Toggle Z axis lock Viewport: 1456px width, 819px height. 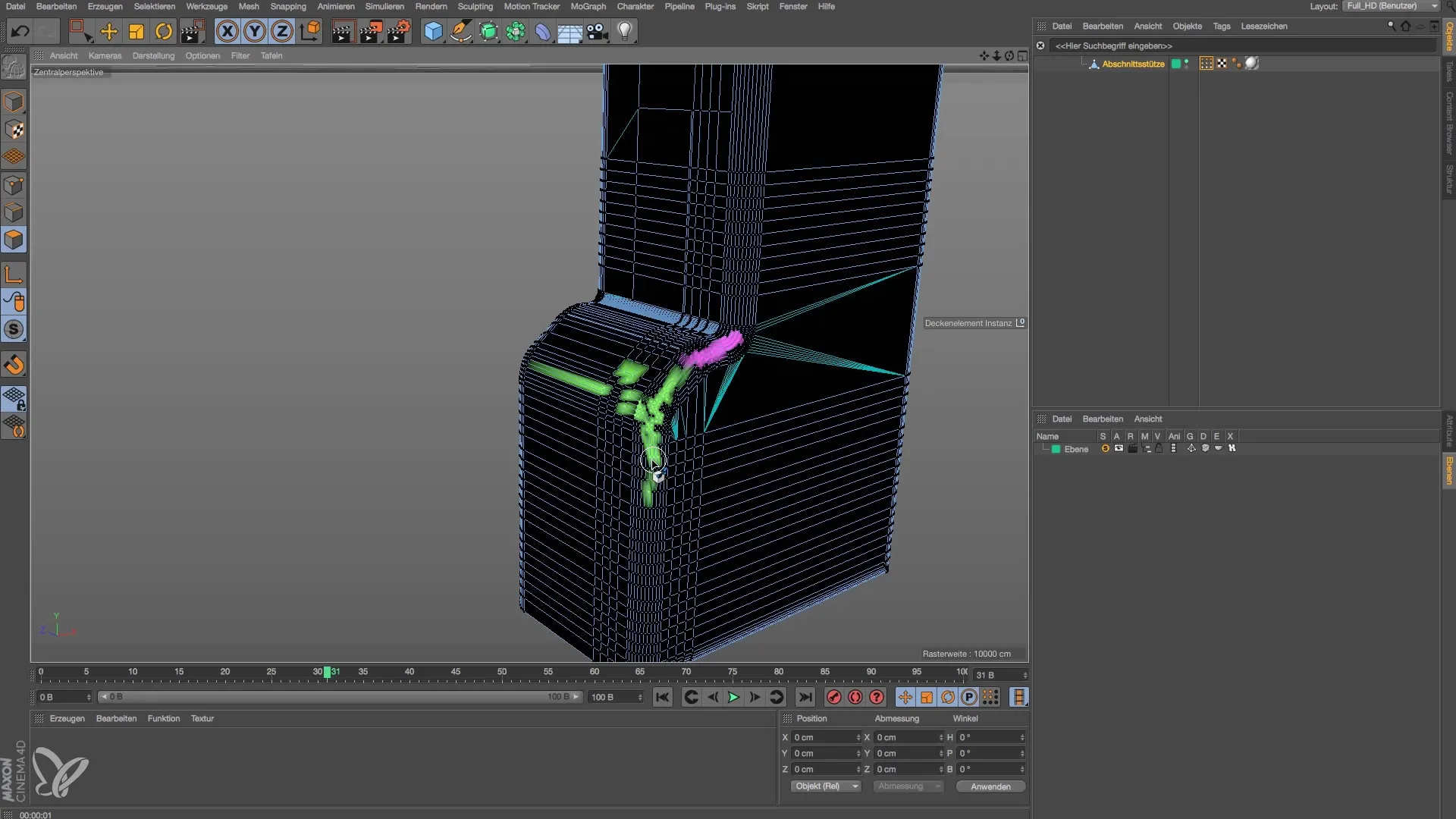pos(282,31)
